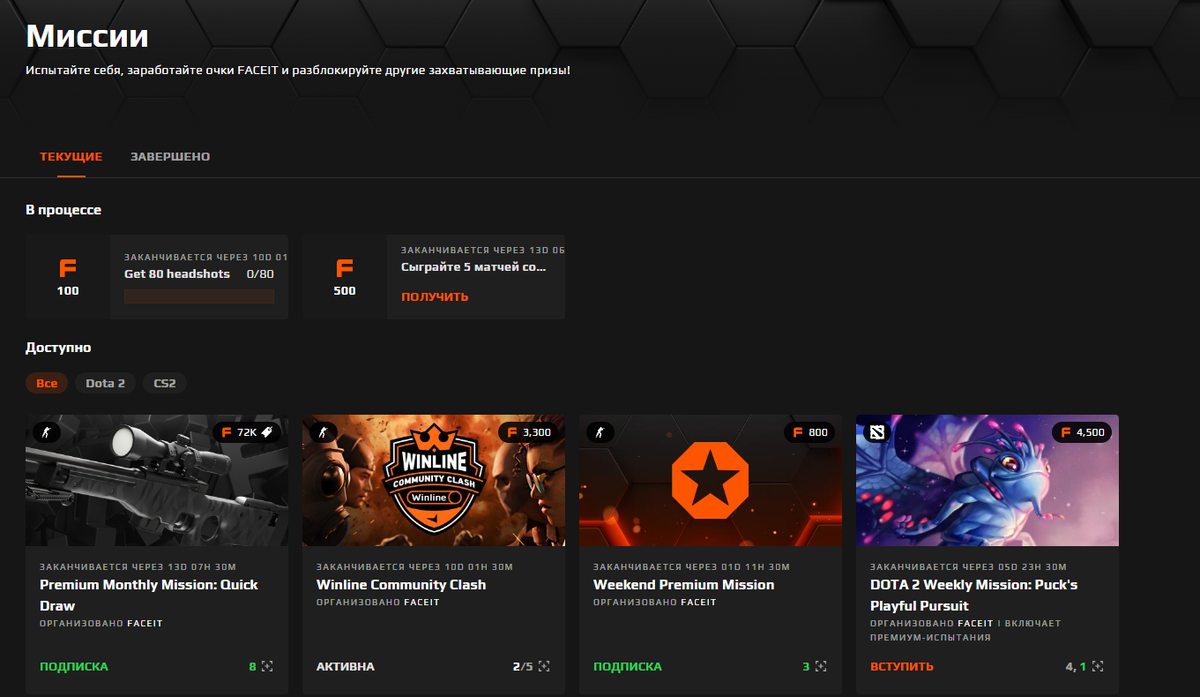Click the CS2 game icon on Quick Draw card
The width and height of the screenshot is (1200, 697).
pos(45,432)
